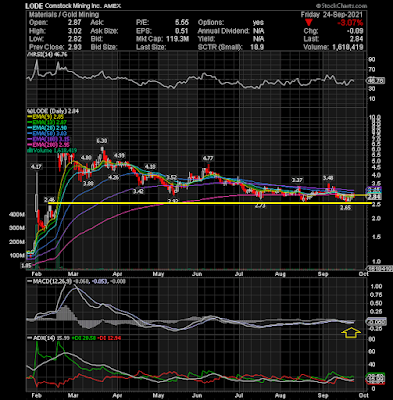
Task: Click the Friday 24-Sep-2021 date
Action: 332,14
